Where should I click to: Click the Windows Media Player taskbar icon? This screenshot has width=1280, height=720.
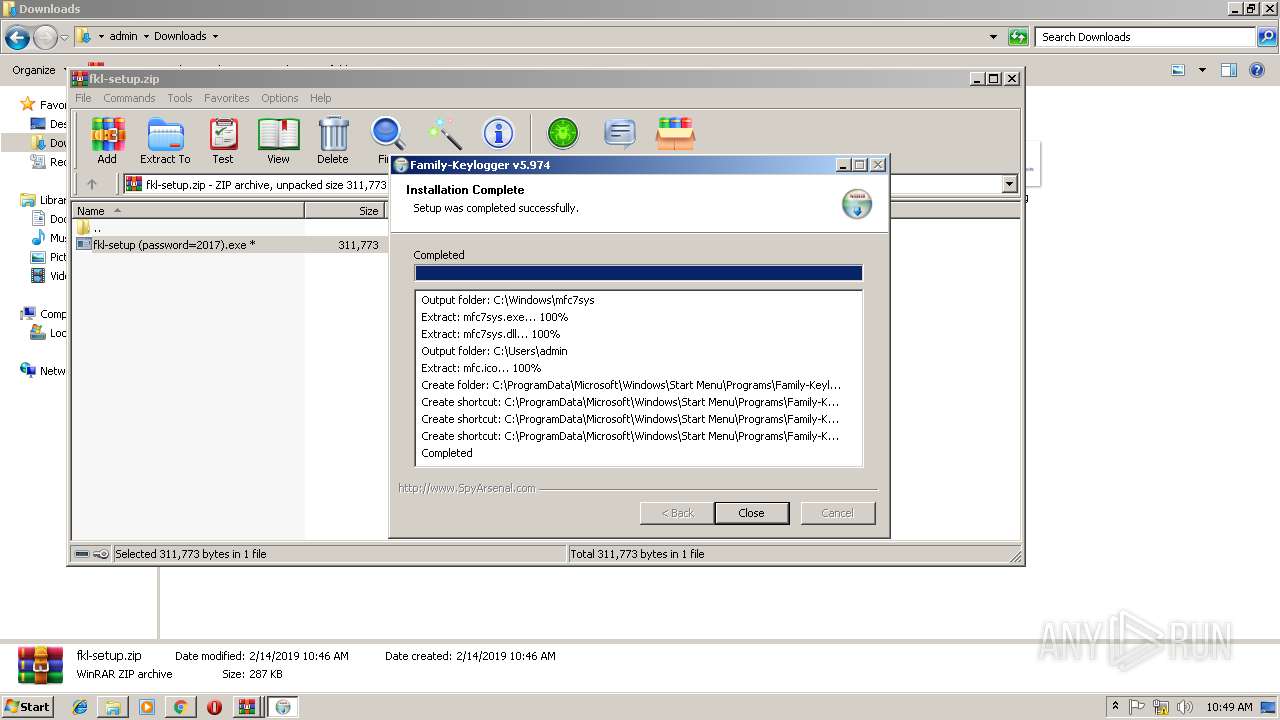tap(147, 707)
